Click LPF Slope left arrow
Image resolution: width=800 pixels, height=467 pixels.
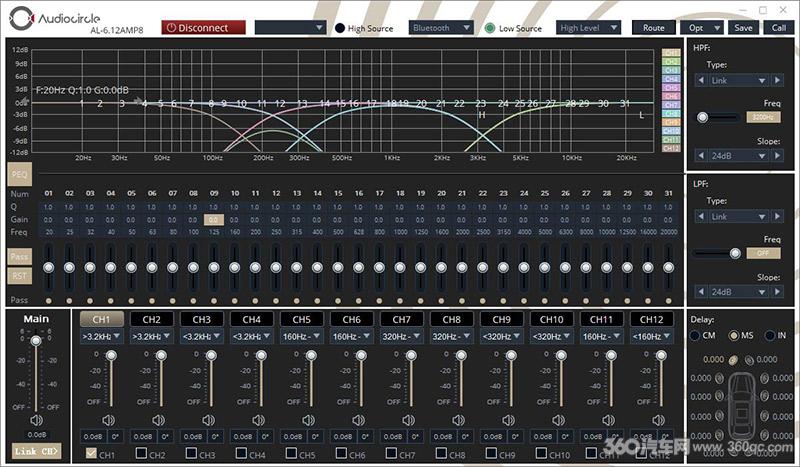coord(701,292)
